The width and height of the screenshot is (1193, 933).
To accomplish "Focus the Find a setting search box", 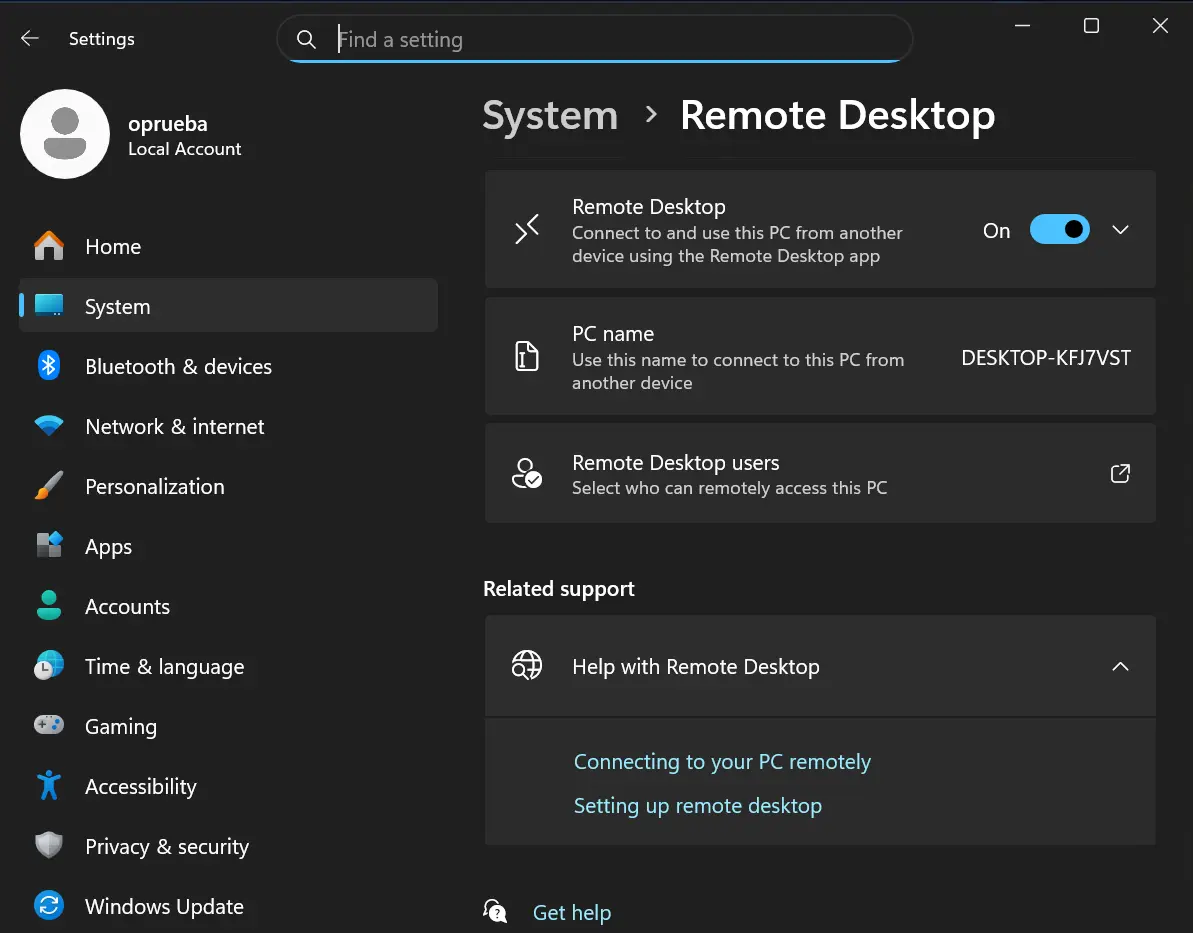I will coord(610,40).
